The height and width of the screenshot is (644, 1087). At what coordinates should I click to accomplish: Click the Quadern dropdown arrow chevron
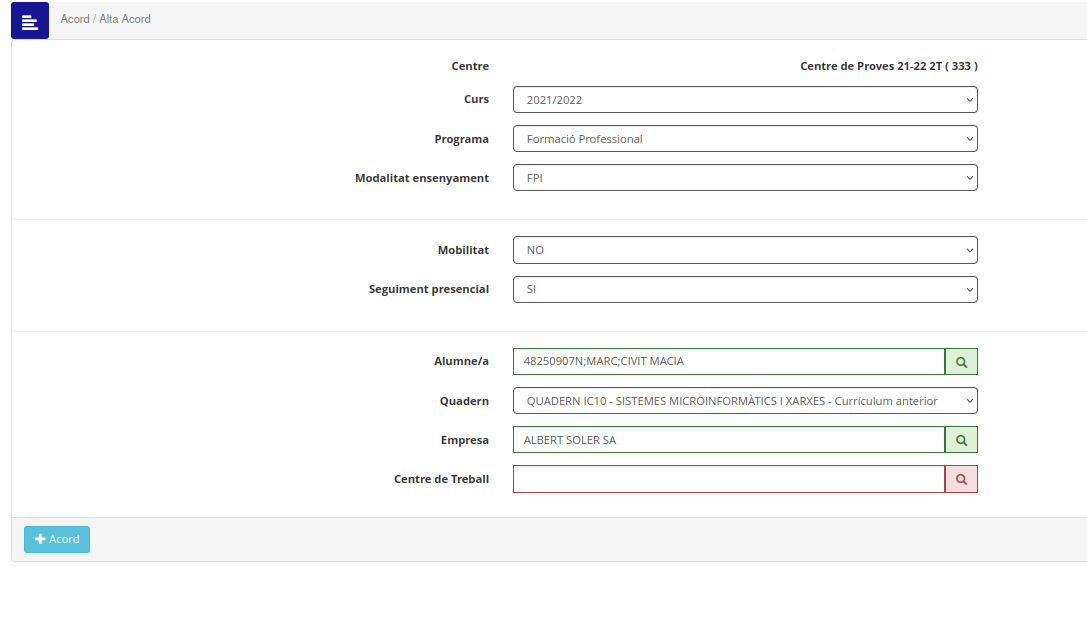969,401
